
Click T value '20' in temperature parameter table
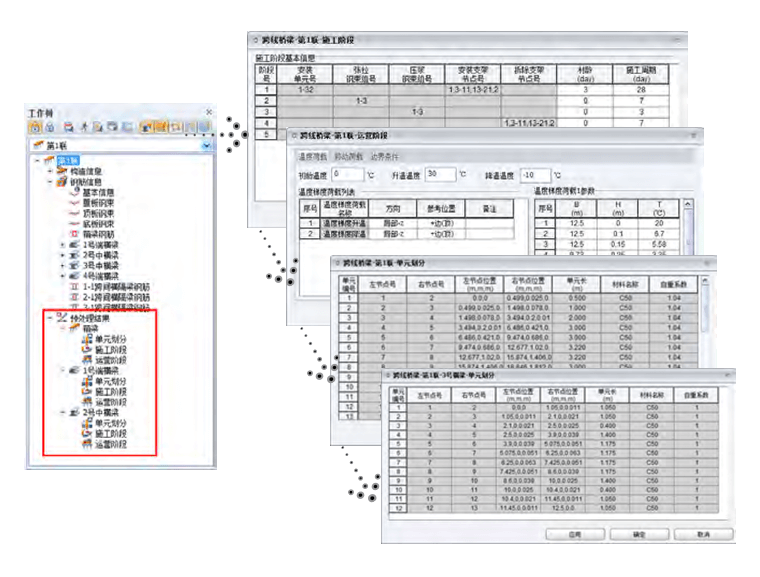(659, 224)
